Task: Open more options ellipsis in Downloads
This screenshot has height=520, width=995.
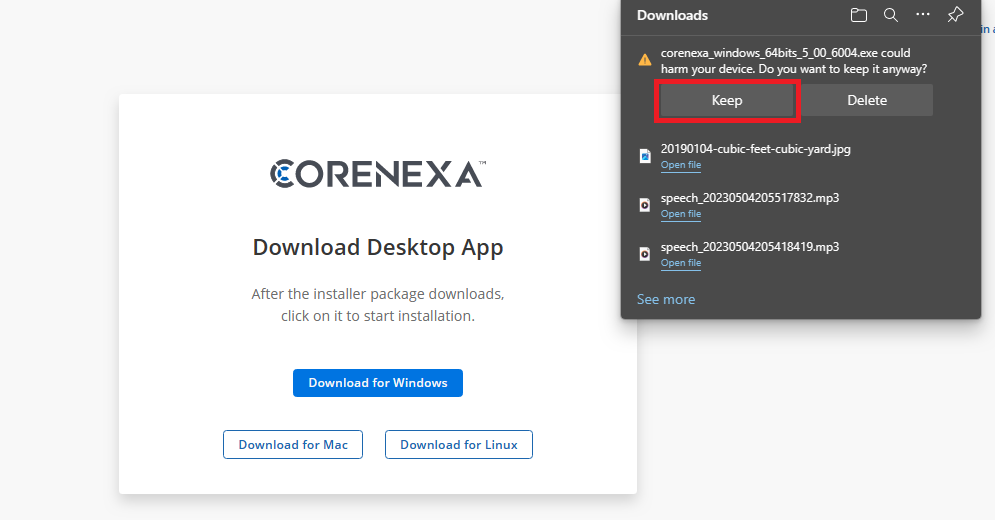Action: pos(923,15)
